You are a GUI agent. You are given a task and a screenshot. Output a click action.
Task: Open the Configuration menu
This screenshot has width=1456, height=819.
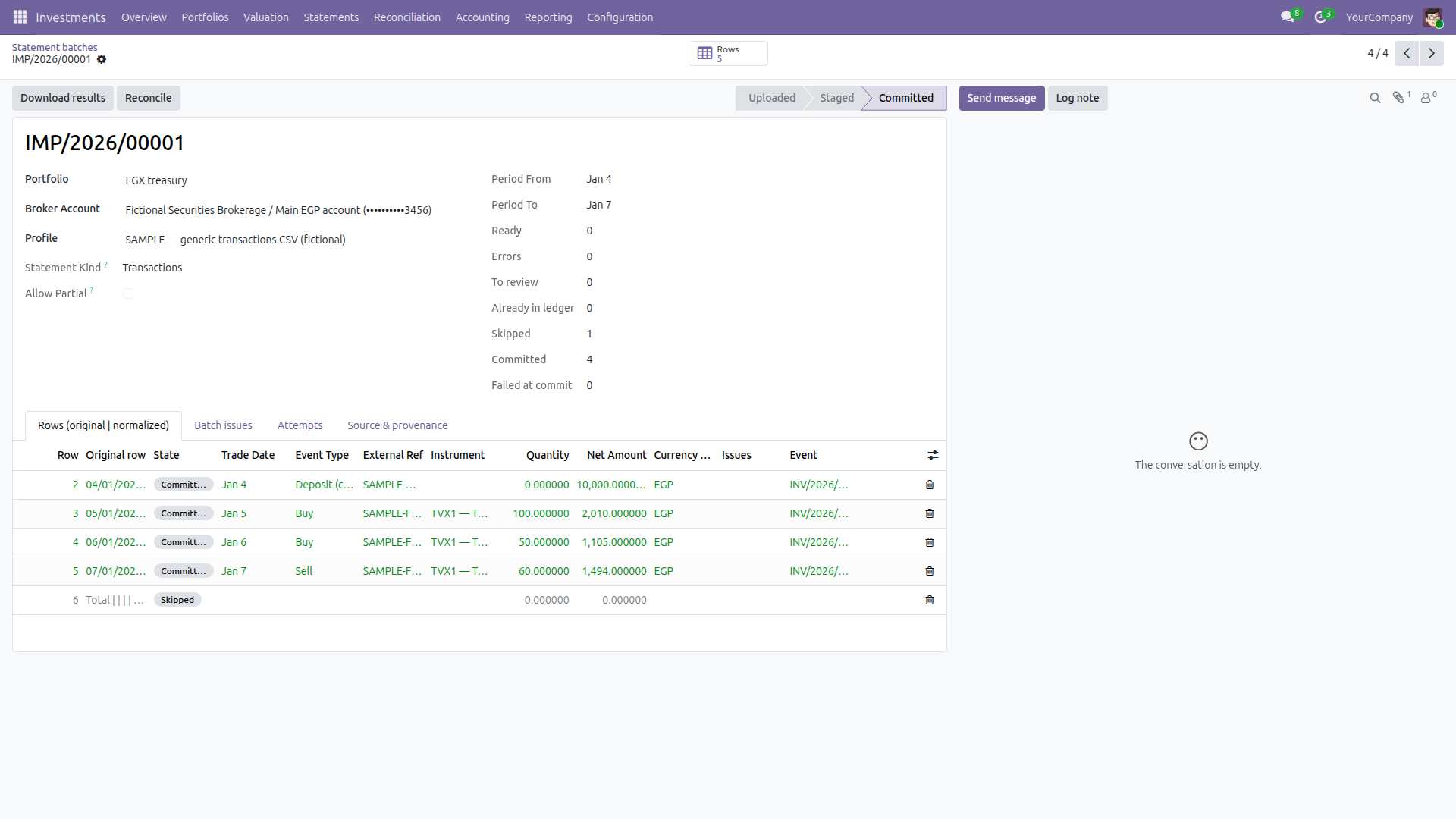pyautogui.click(x=620, y=17)
